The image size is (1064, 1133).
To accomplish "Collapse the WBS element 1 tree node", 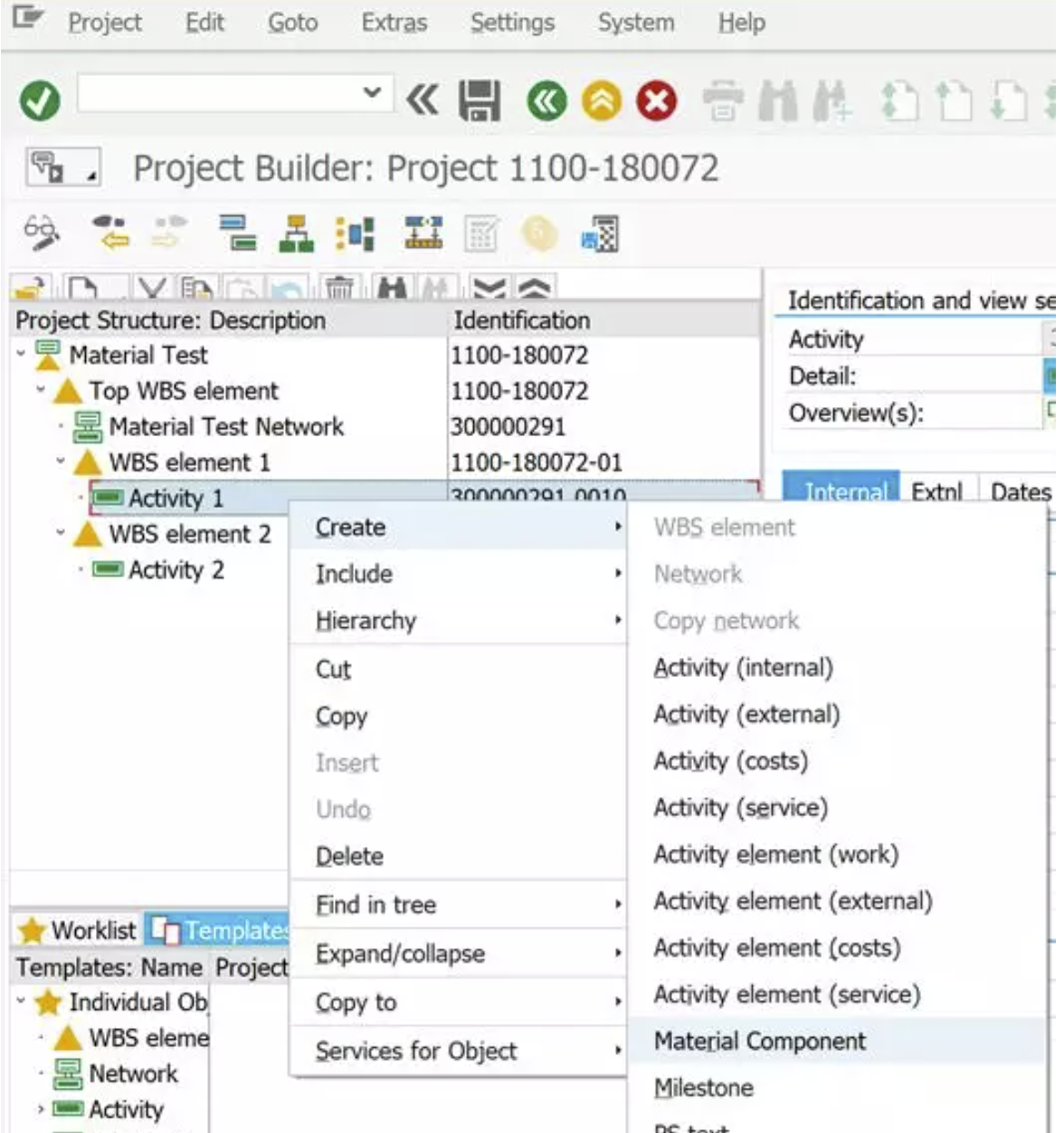I will (60, 462).
